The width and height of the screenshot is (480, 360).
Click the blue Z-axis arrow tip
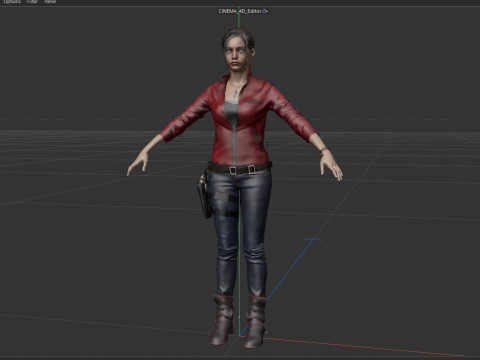(x=313, y=240)
